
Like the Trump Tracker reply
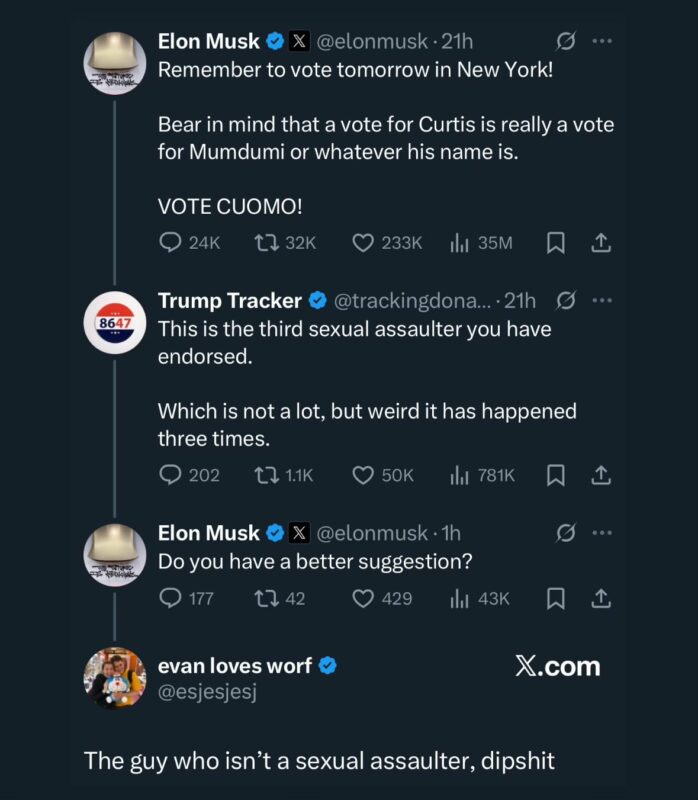(363, 476)
